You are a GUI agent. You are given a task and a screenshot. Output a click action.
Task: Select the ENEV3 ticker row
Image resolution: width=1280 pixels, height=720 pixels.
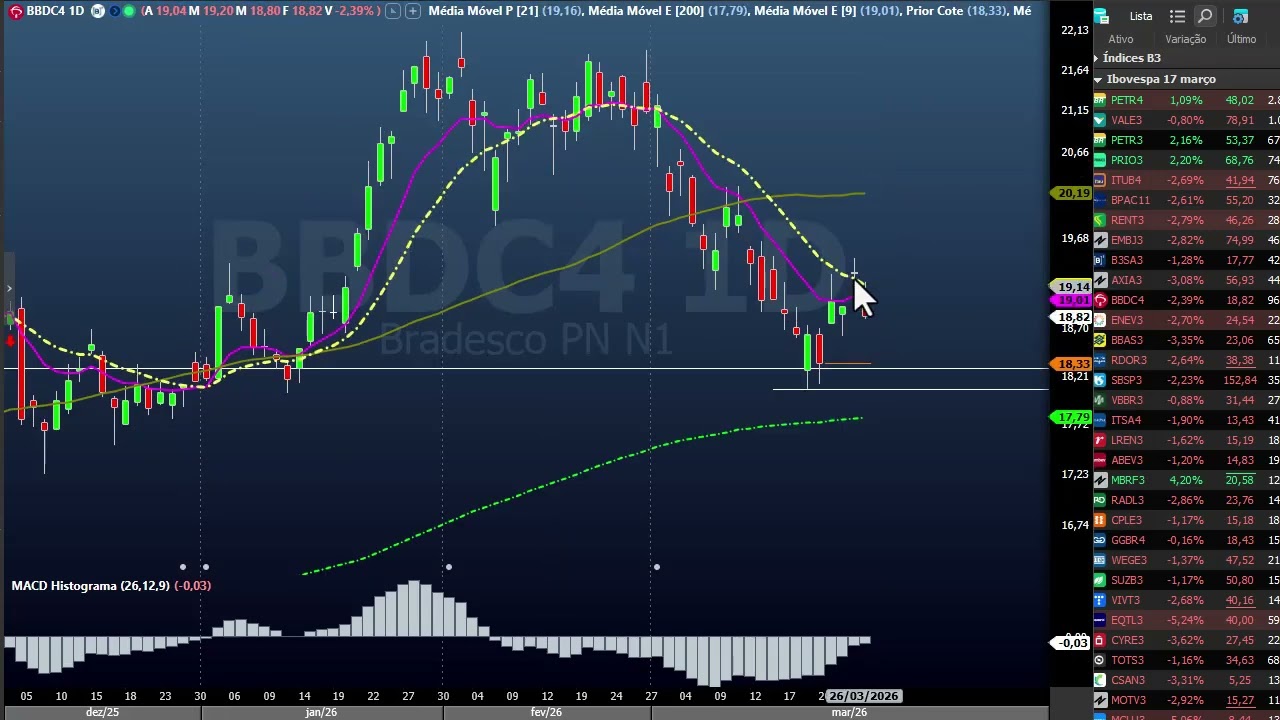(1186, 320)
